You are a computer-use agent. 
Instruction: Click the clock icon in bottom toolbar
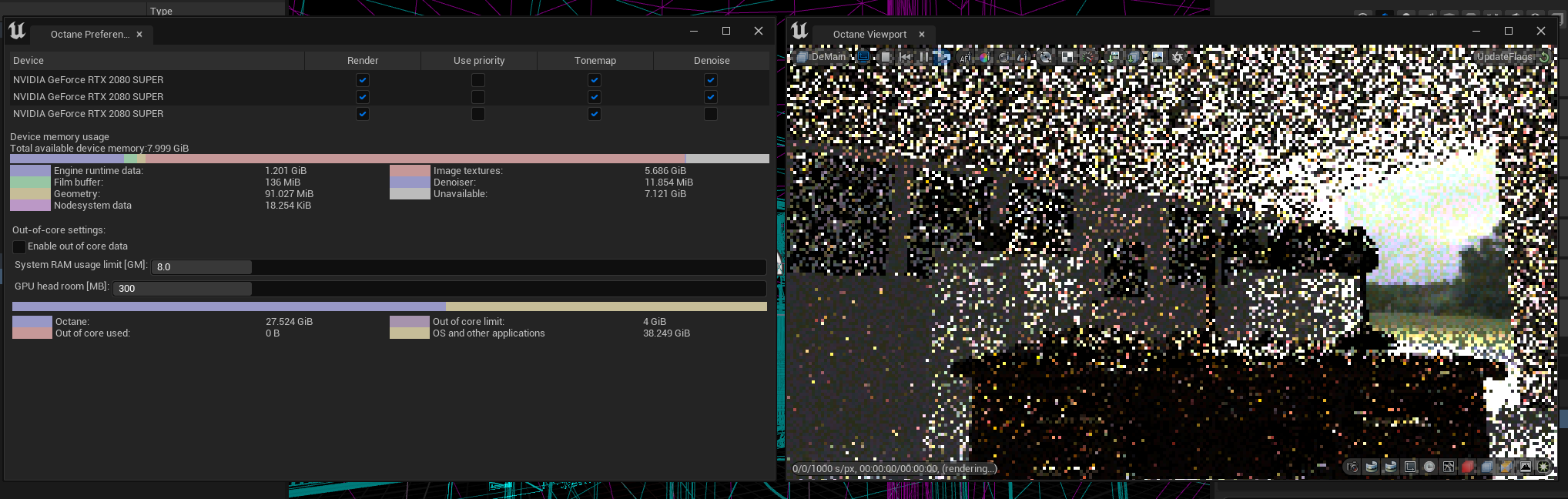point(1429,467)
